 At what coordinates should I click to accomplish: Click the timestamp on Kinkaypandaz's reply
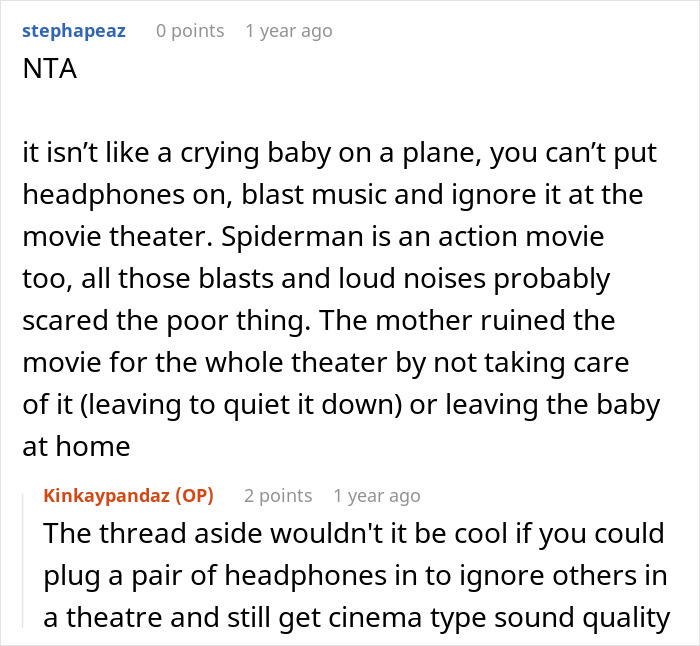click(377, 496)
